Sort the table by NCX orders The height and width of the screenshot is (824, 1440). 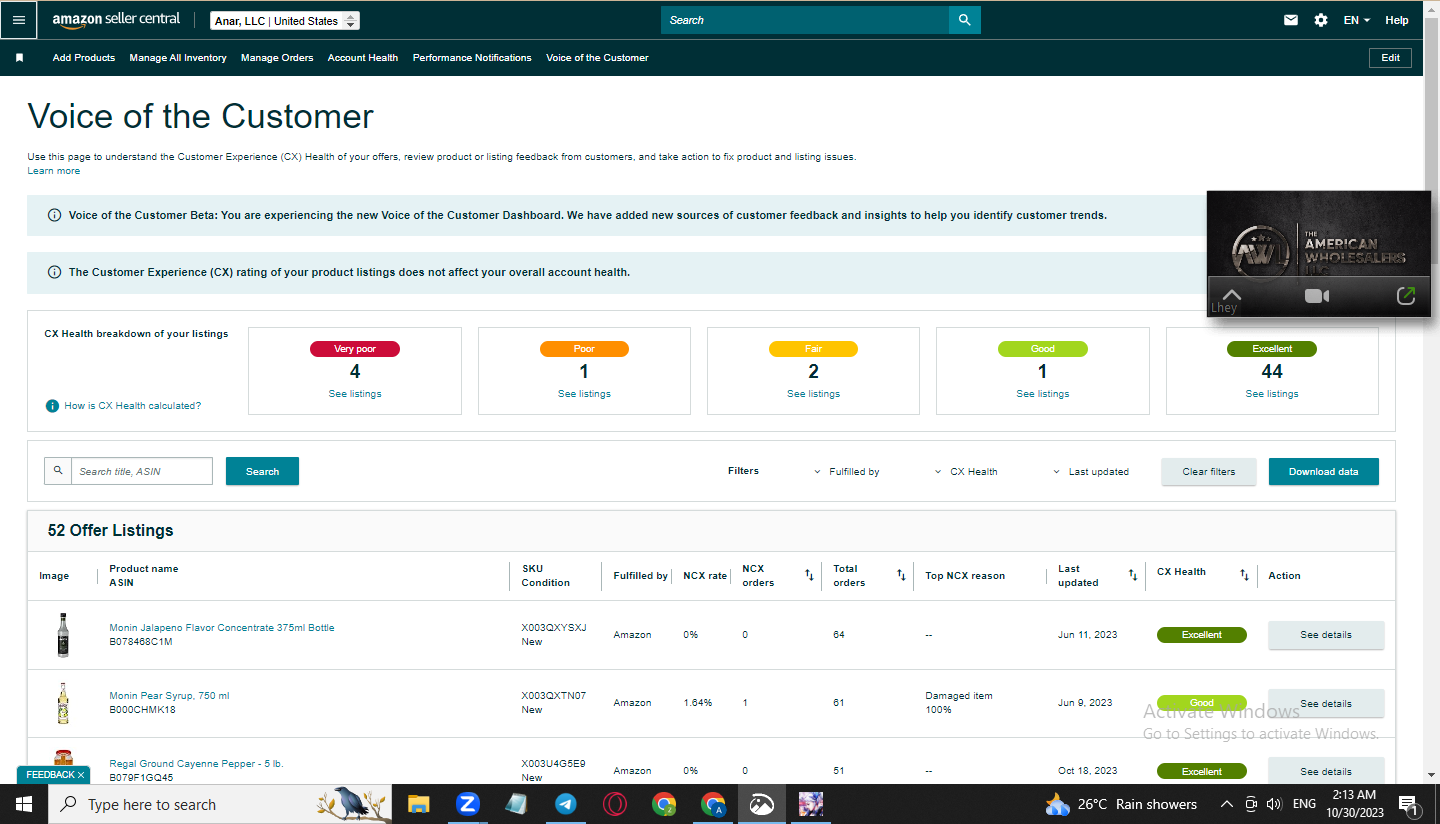point(809,575)
